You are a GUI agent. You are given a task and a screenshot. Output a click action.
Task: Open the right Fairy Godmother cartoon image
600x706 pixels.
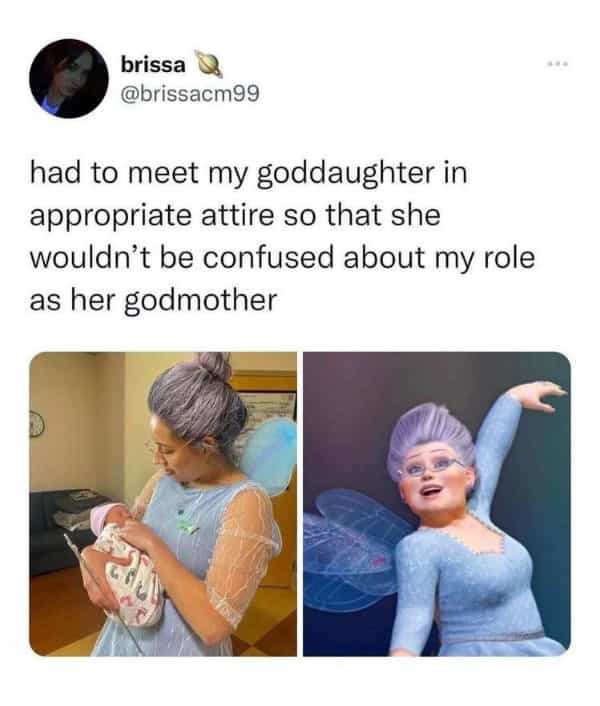[x=437, y=504]
